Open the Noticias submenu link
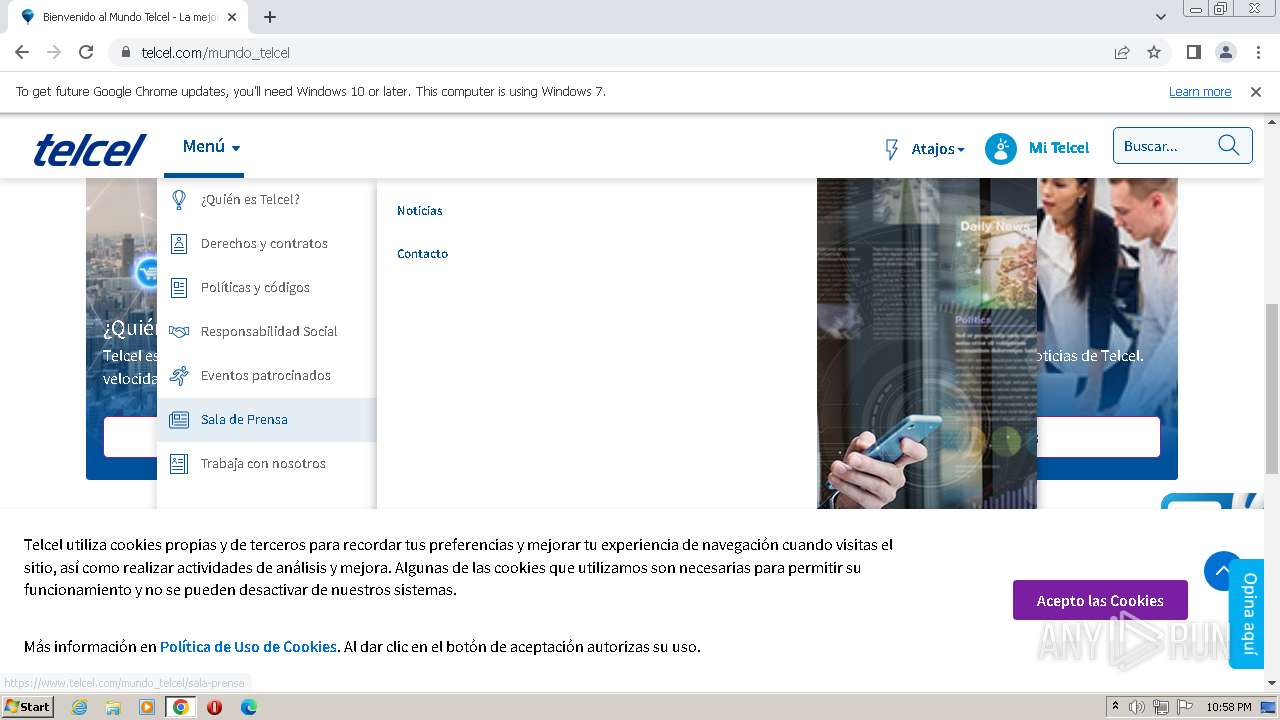Screen dimensions: 1280x720 (420, 210)
